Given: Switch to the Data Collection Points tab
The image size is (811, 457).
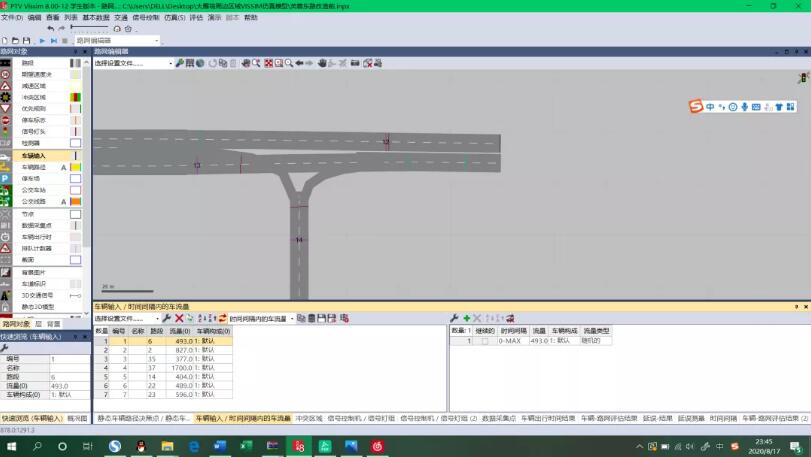Looking at the screenshot, I should coord(499,418).
